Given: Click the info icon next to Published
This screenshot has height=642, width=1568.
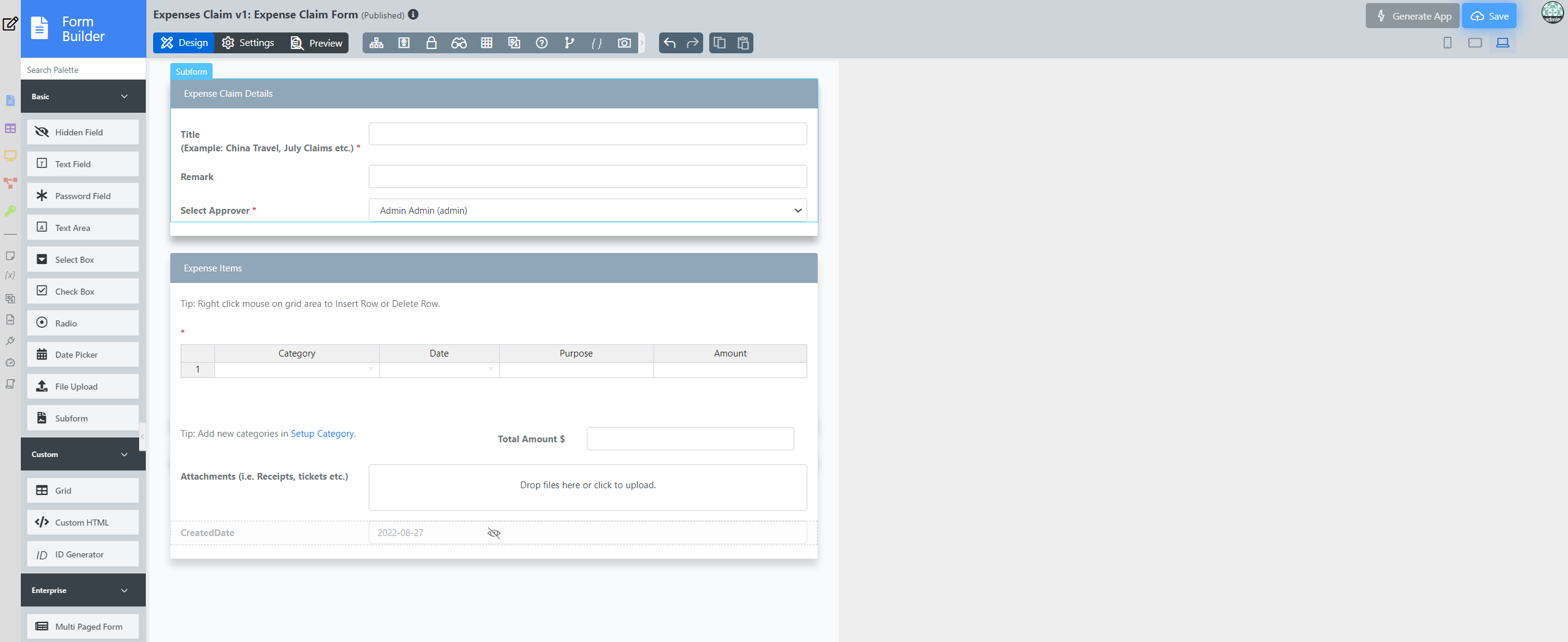Looking at the screenshot, I should pyautogui.click(x=413, y=14).
